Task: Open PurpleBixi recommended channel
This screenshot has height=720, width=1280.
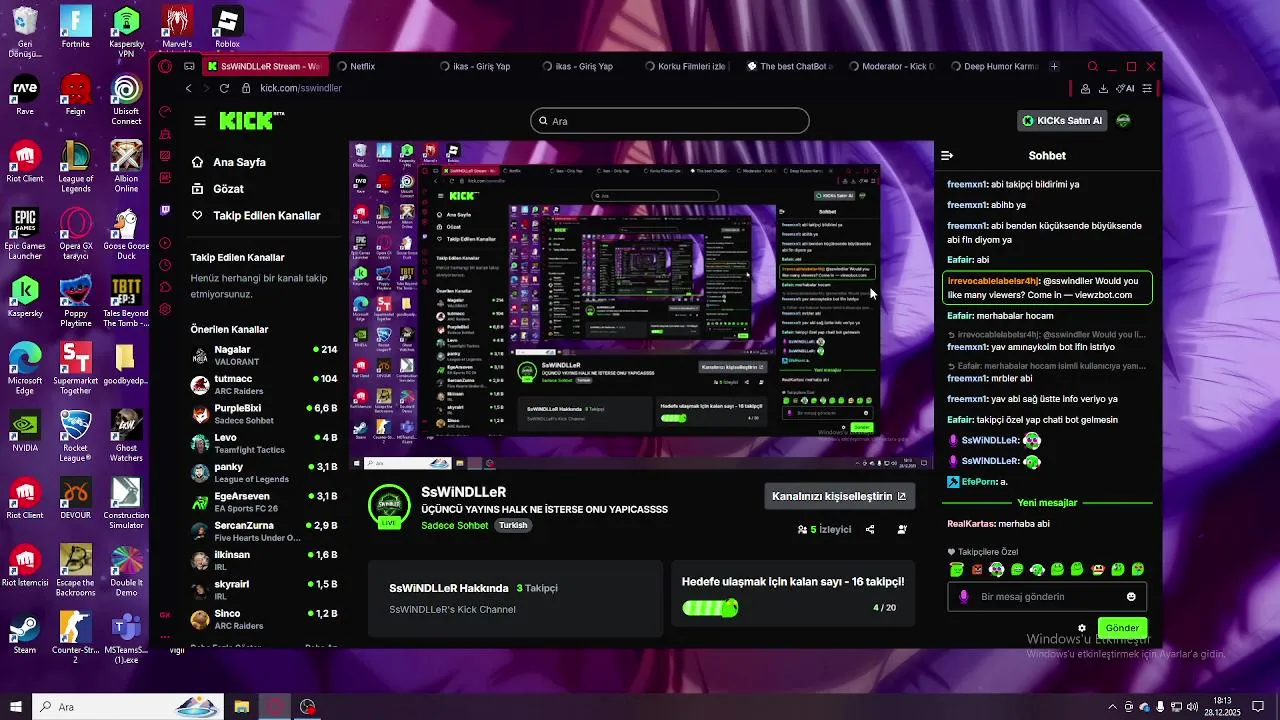Action: click(264, 414)
